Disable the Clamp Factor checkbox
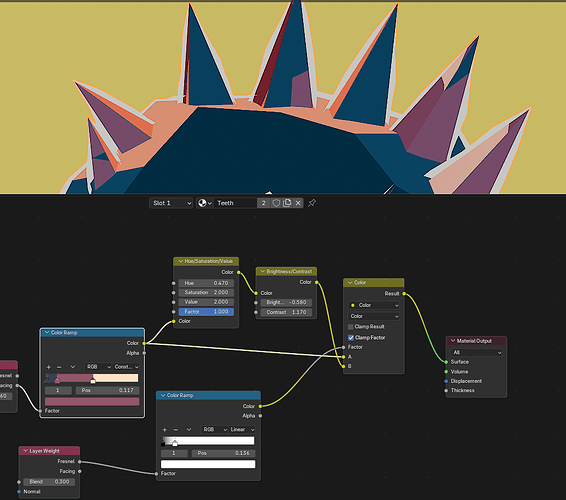This screenshot has height=500, width=566. click(x=351, y=338)
